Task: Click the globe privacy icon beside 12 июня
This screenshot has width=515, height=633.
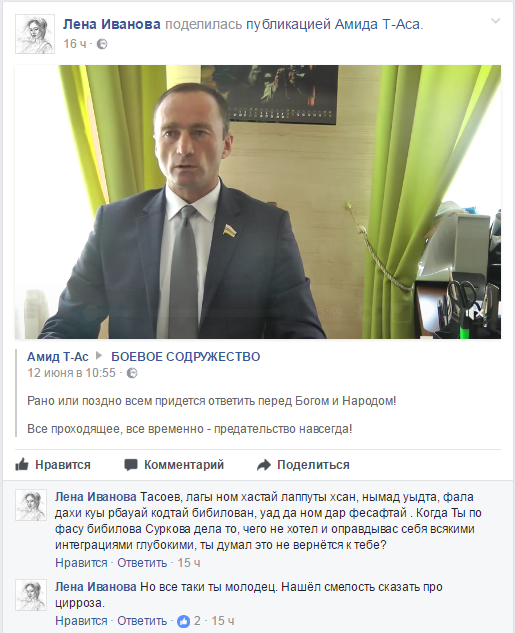Action: [132, 373]
